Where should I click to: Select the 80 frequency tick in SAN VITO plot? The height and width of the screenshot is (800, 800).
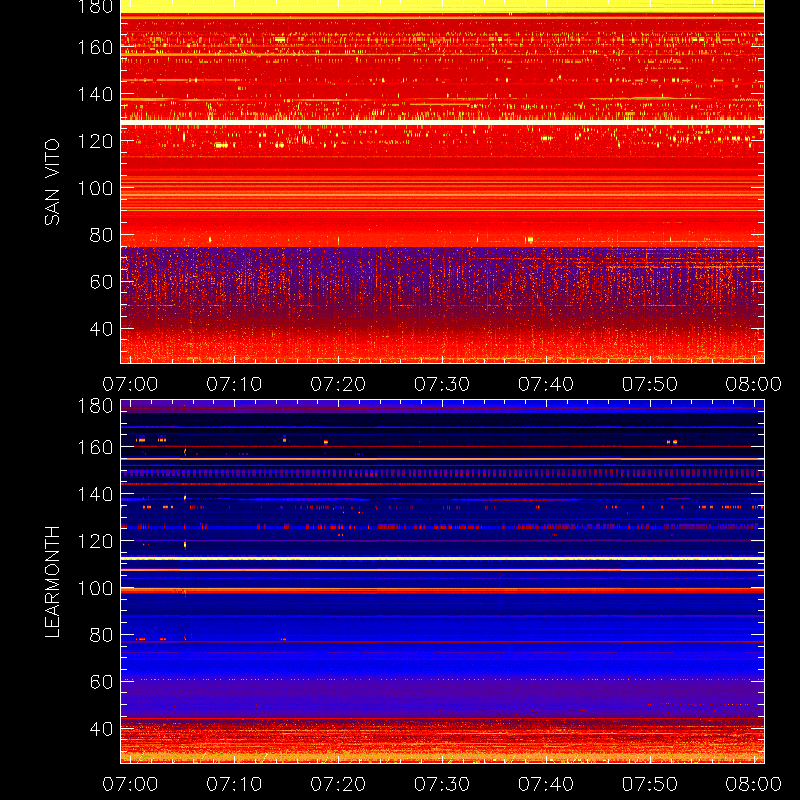point(101,235)
